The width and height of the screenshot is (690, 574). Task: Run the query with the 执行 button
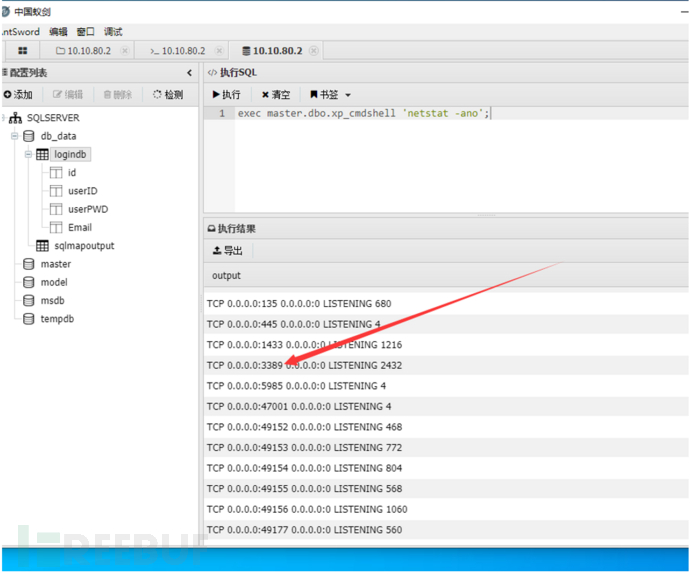(x=226, y=94)
